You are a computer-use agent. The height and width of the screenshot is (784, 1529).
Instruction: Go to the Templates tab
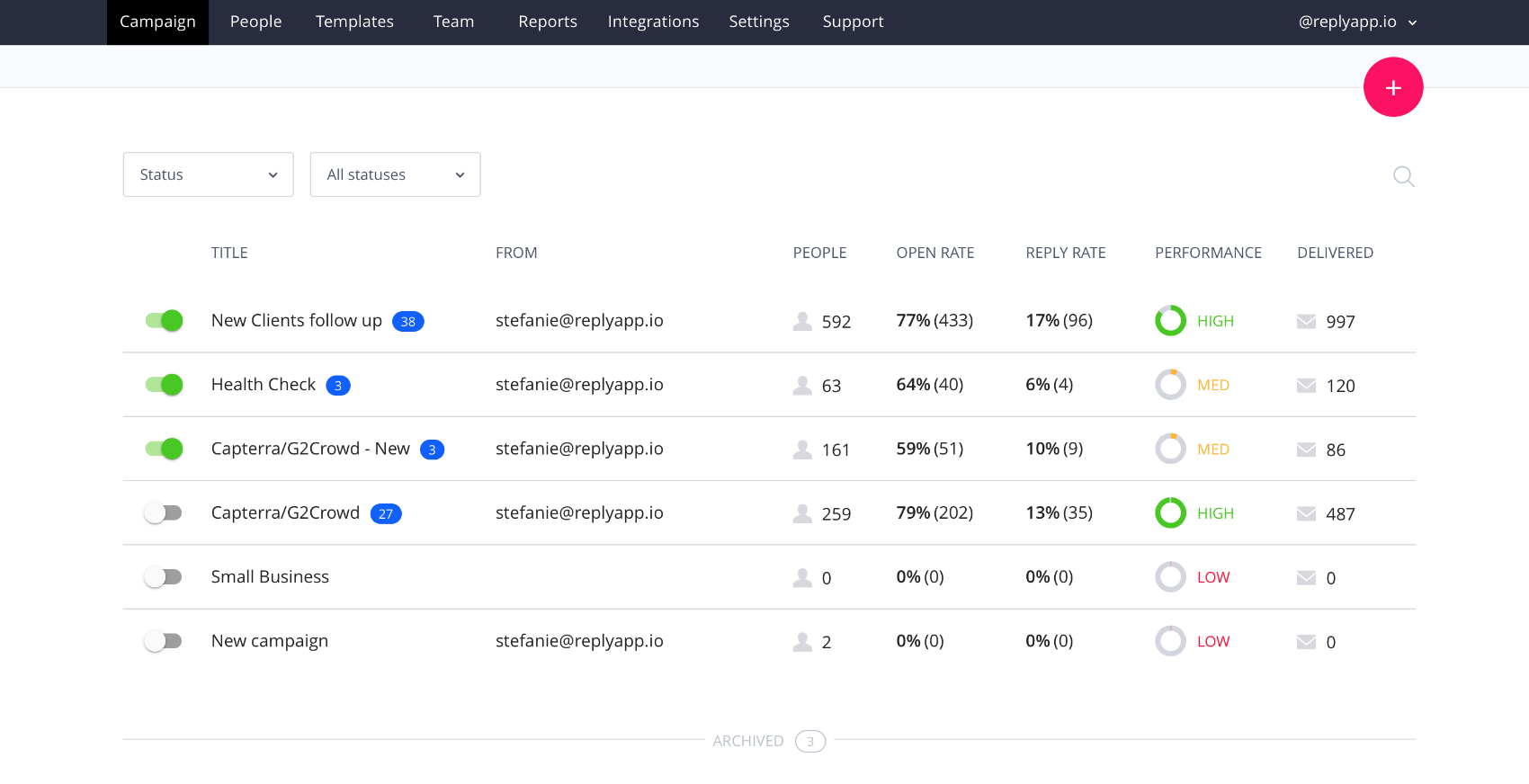[x=354, y=22]
